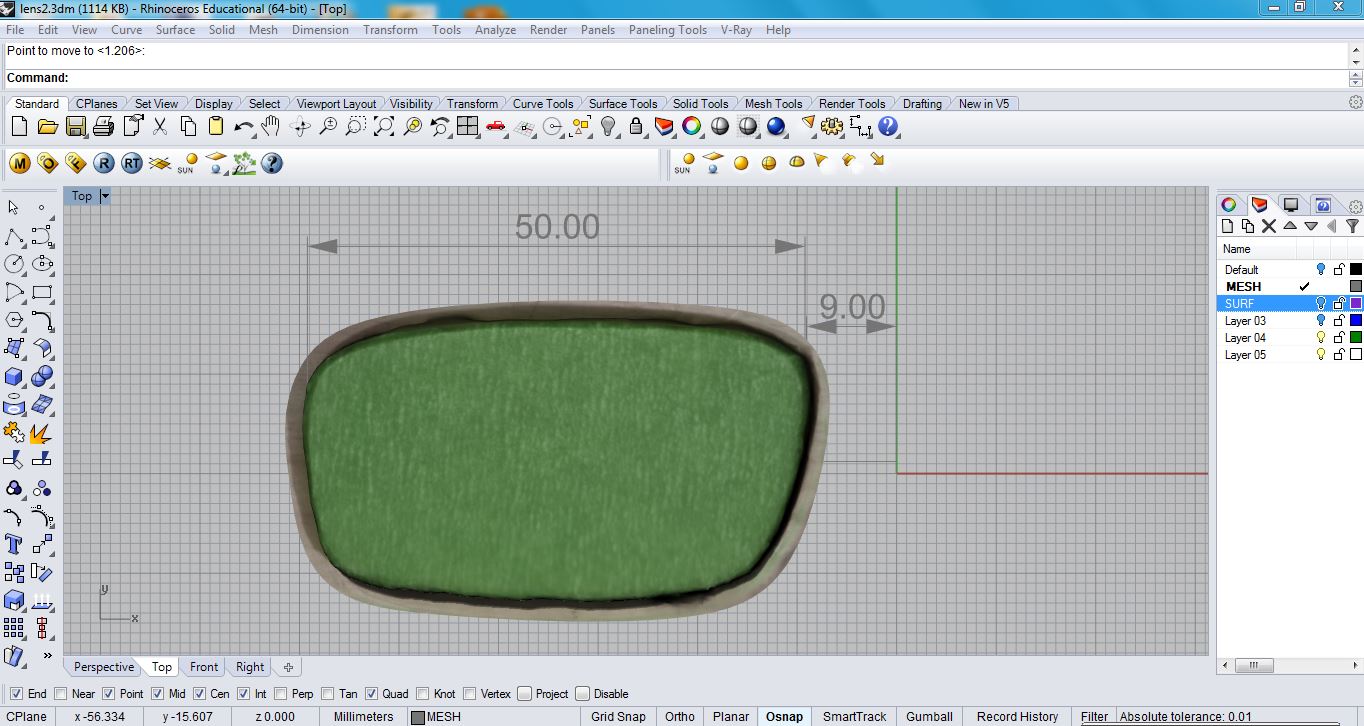Save the model with the floppy disk icon
Viewport: 1364px width, 726px height.
click(75, 127)
